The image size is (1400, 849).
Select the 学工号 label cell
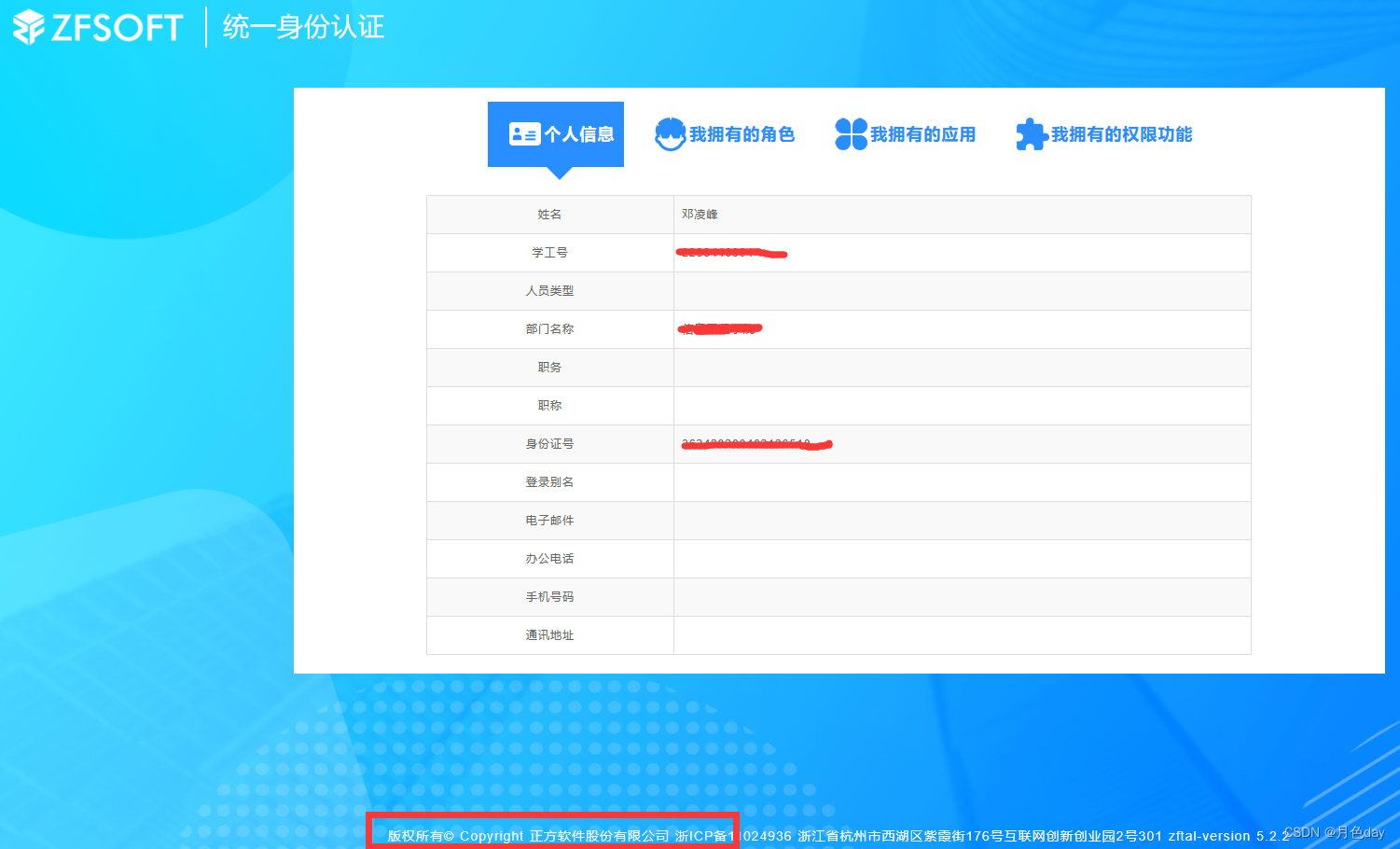pos(550,253)
